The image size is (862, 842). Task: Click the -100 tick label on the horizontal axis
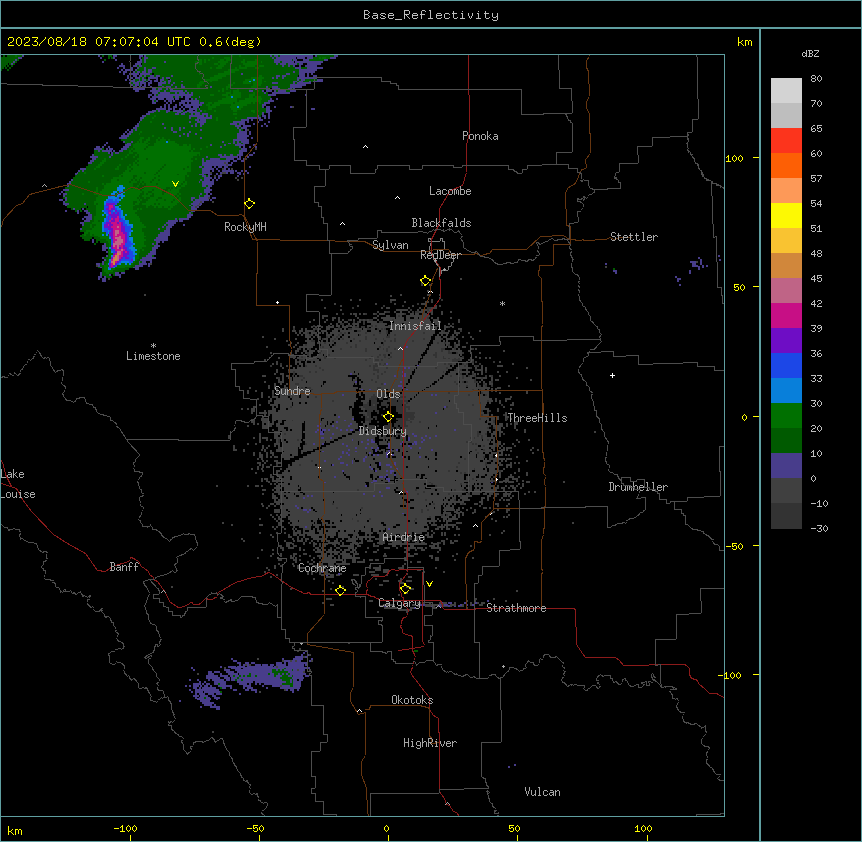click(125, 828)
